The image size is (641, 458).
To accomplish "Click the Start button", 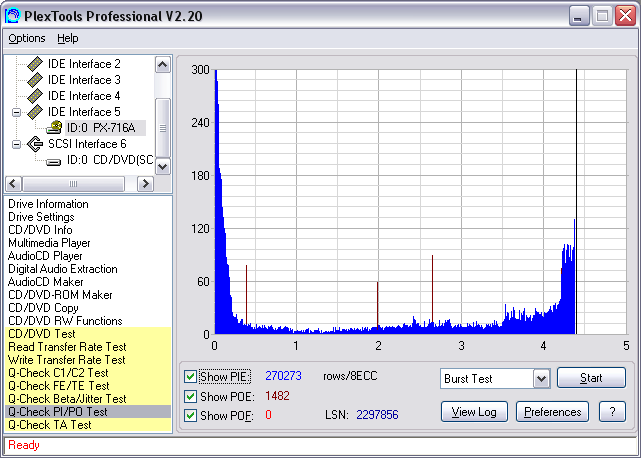I will 591,378.
